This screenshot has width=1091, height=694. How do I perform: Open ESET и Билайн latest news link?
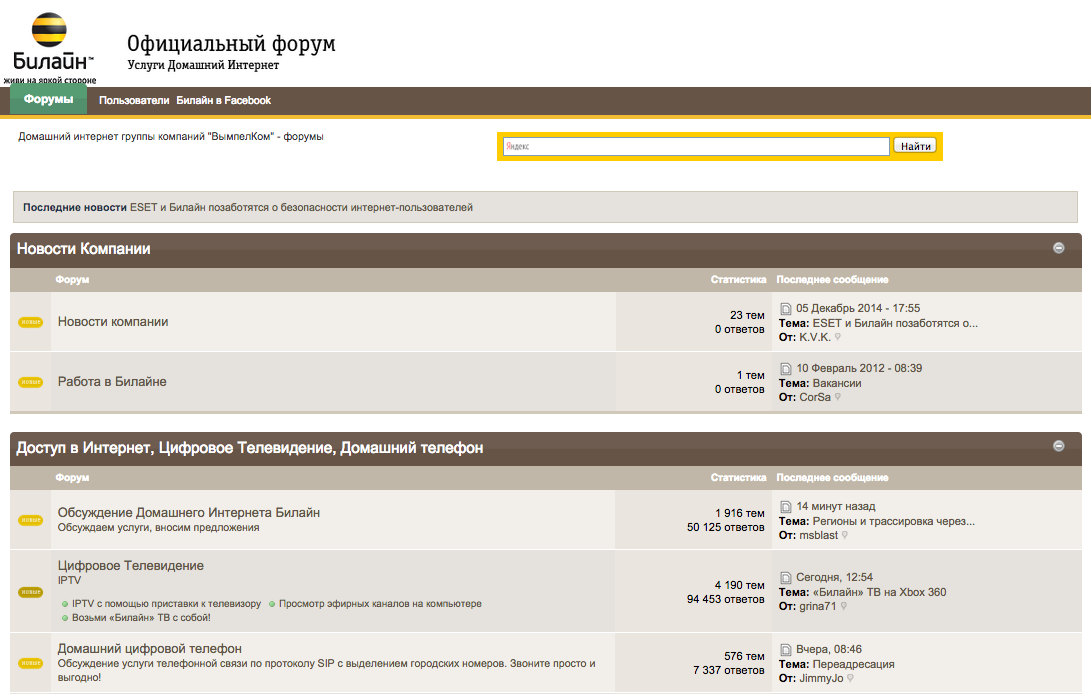(301, 207)
